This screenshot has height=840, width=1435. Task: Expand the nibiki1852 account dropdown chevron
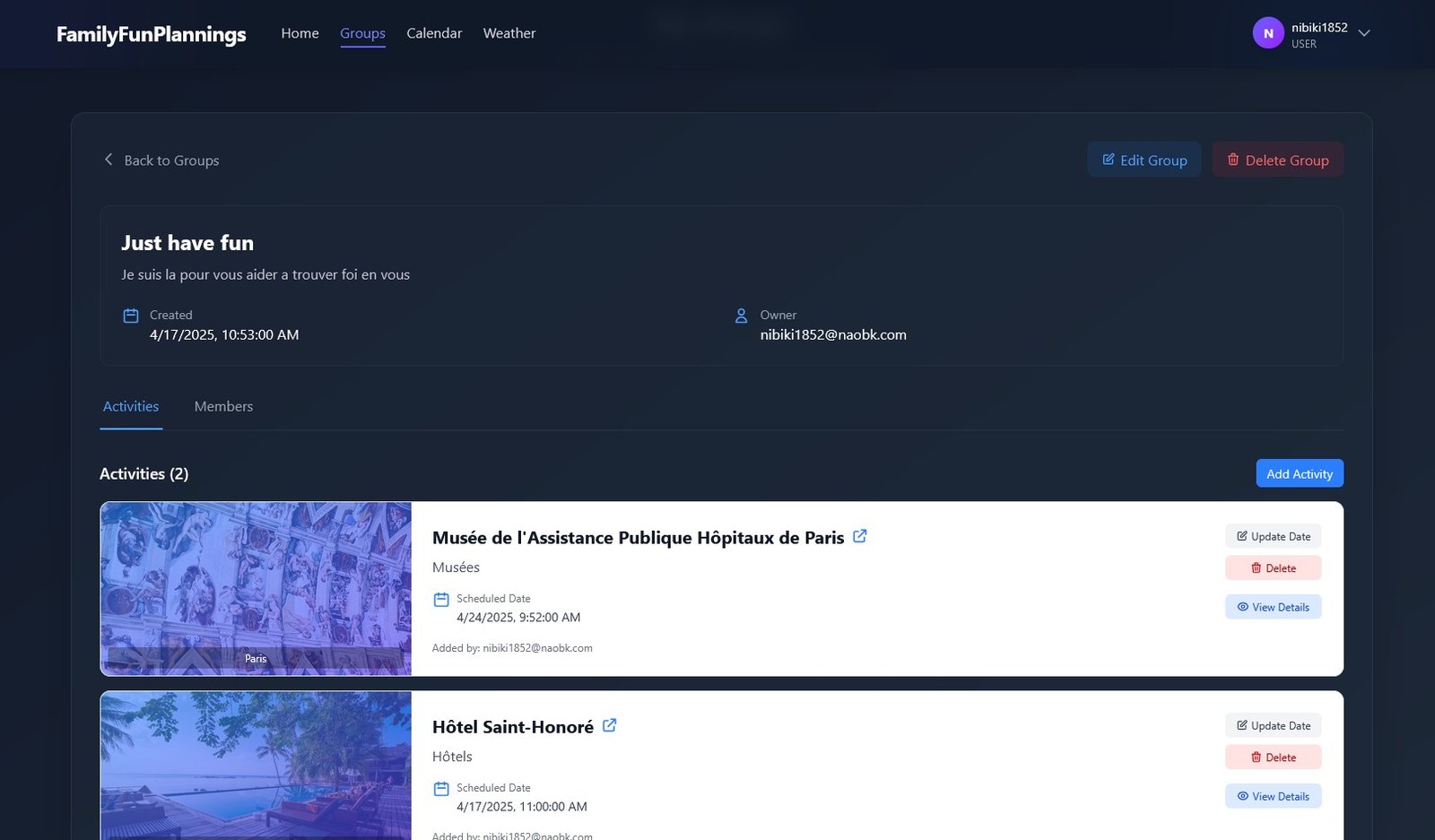(x=1364, y=33)
